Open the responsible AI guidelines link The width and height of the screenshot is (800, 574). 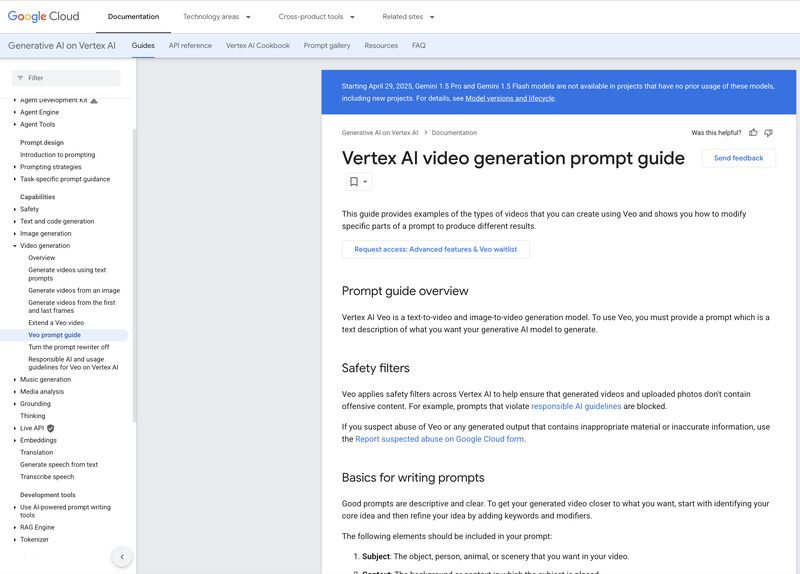tap(576, 406)
